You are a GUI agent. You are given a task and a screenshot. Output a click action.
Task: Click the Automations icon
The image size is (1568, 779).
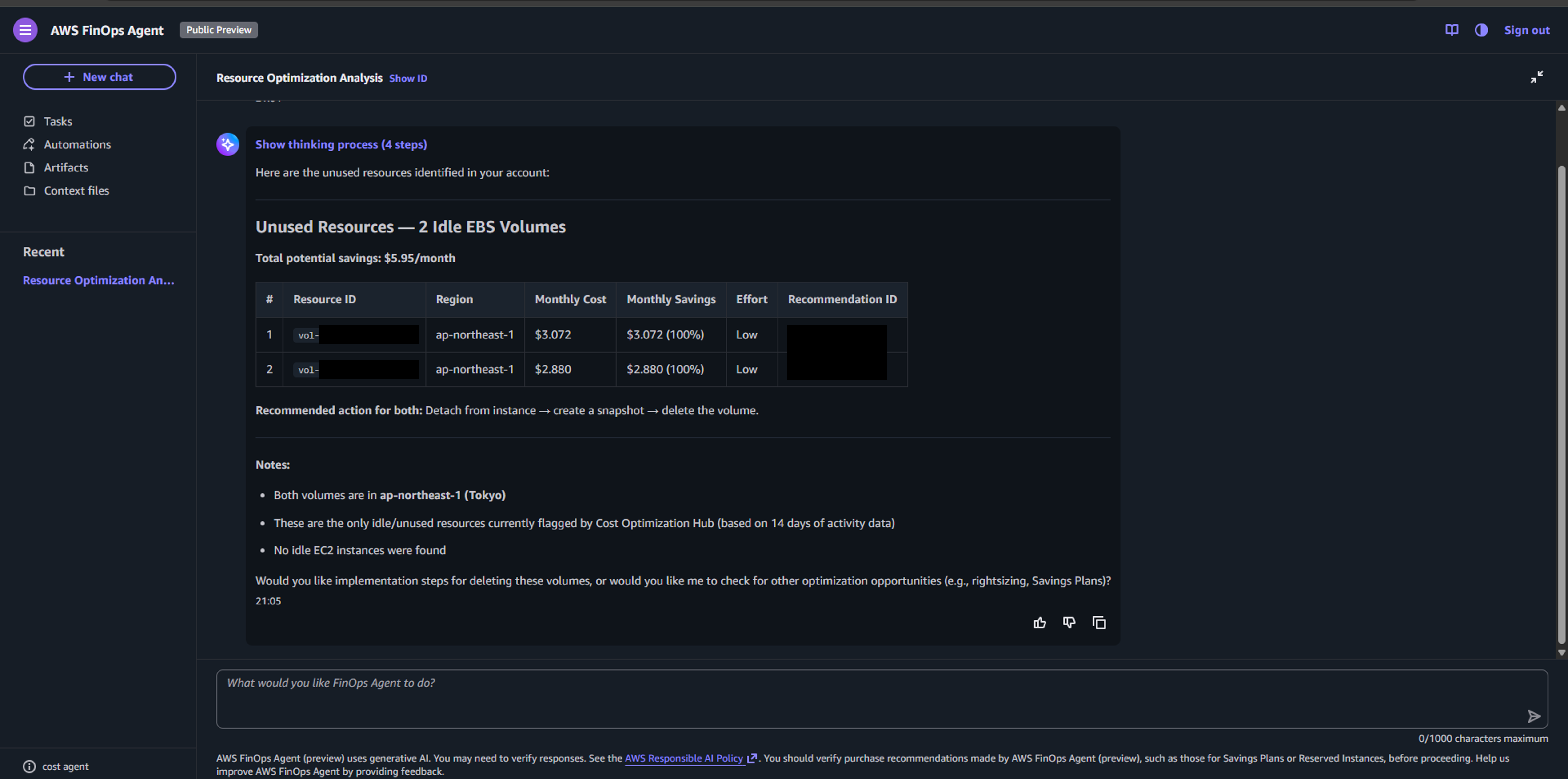point(29,144)
